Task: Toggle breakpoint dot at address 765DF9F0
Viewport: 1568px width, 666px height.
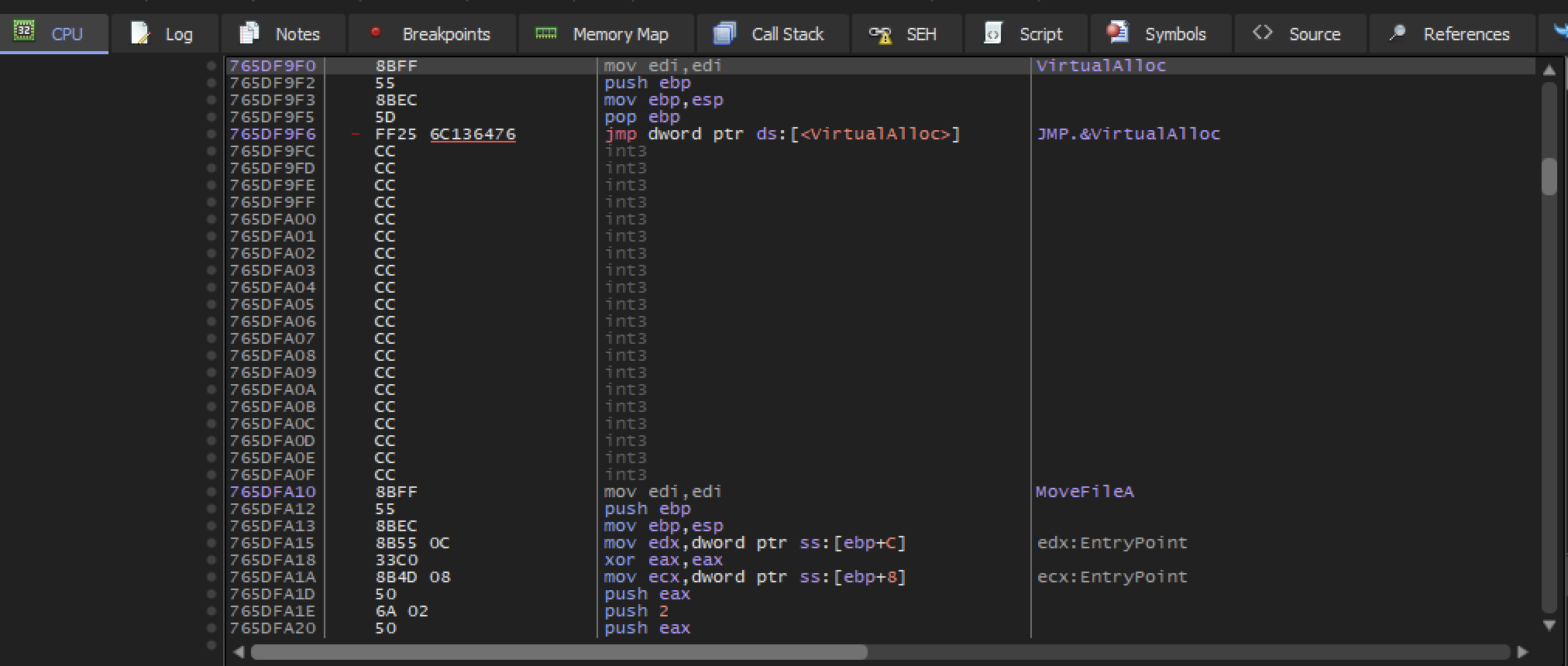Action: point(211,66)
